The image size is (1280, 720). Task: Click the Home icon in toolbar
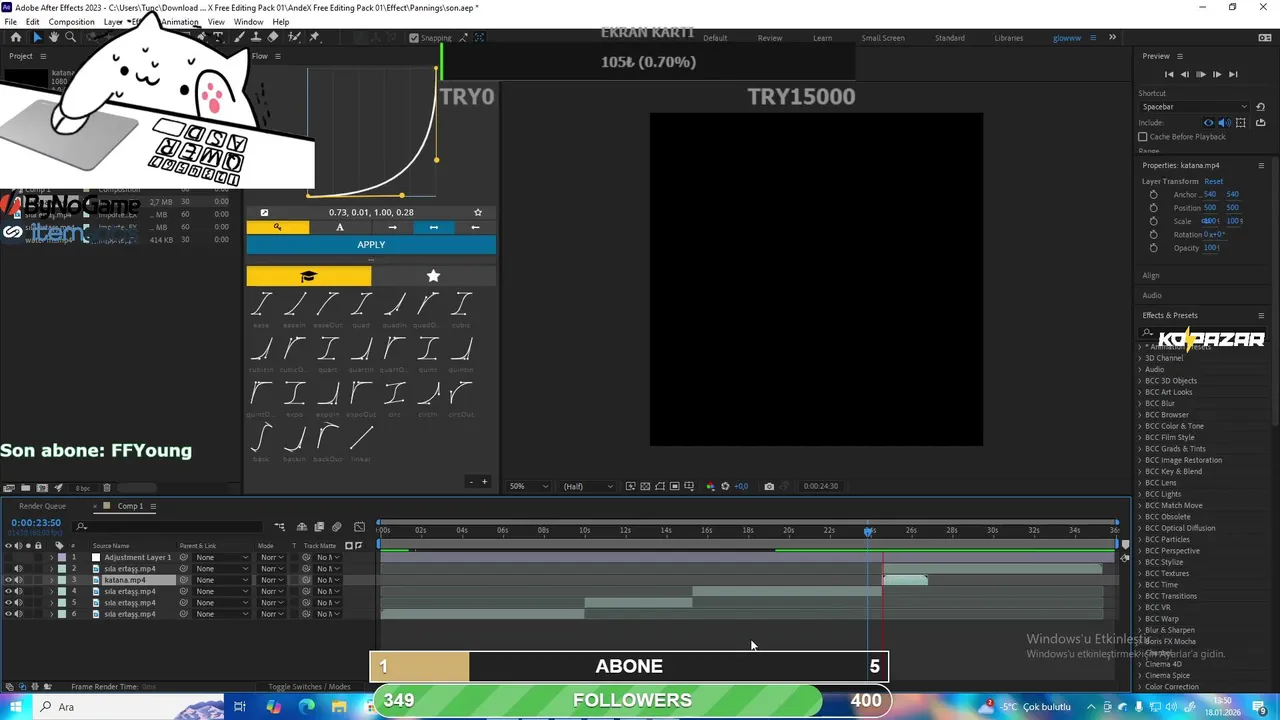(x=15, y=37)
